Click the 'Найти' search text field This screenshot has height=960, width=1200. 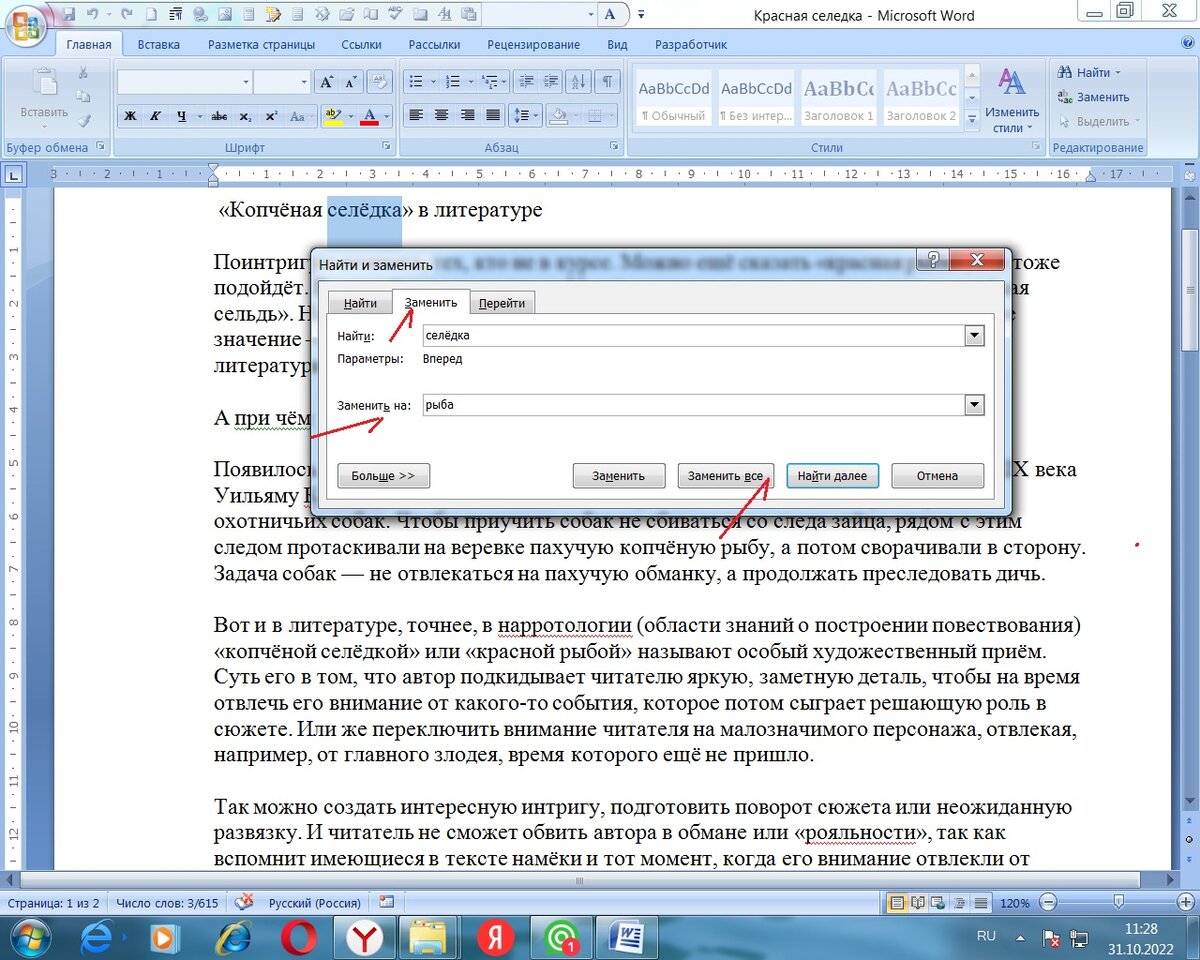pos(693,336)
